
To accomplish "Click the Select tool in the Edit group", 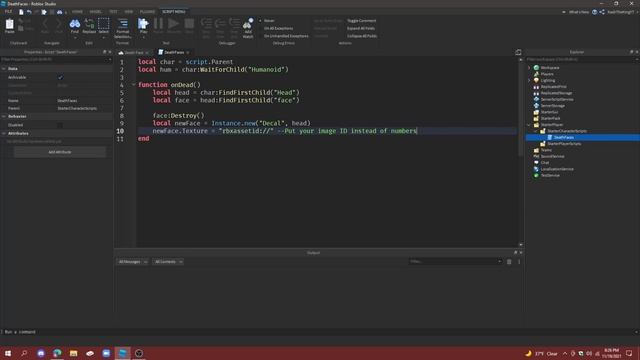I will point(104,26).
